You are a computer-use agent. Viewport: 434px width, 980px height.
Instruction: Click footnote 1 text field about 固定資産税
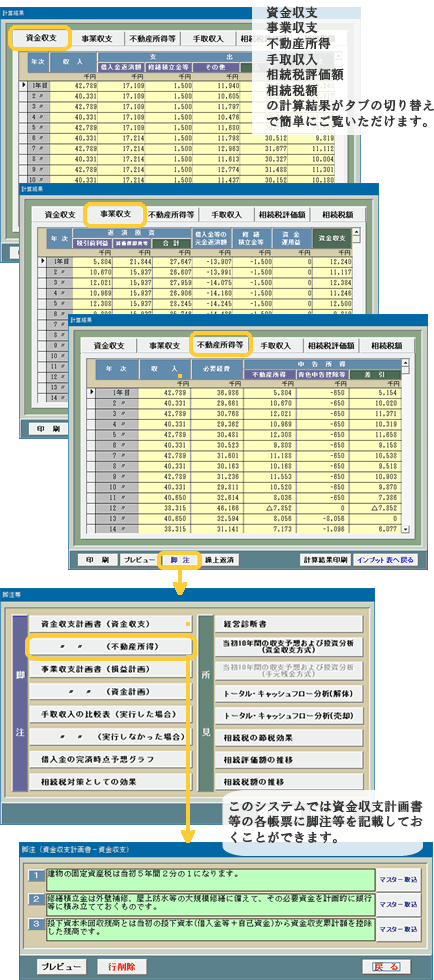coord(210,879)
